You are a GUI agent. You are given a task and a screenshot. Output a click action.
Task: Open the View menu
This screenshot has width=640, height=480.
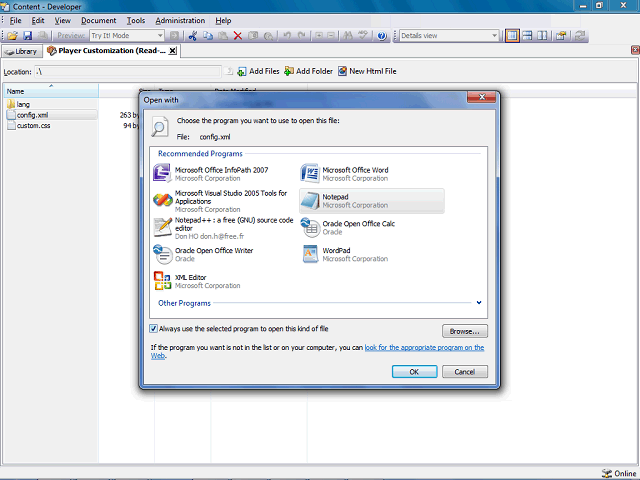point(62,20)
